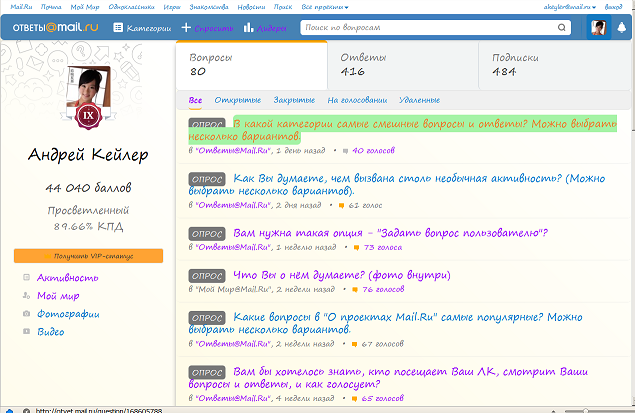Switch to the Ответы 416 tab
635x414 pixels.
[403, 65]
